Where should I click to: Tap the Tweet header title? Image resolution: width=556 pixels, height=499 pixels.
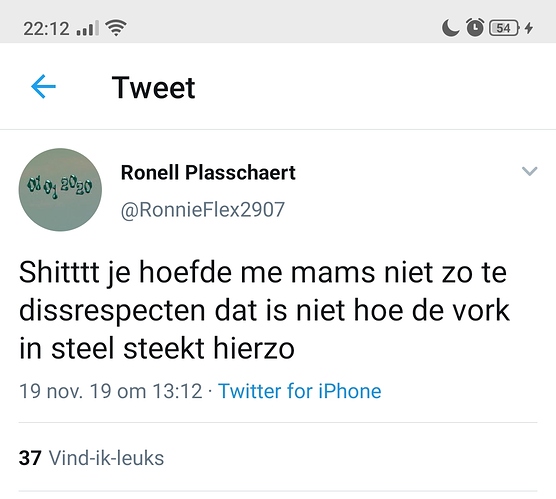pyautogui.click(x=154, y=87)
